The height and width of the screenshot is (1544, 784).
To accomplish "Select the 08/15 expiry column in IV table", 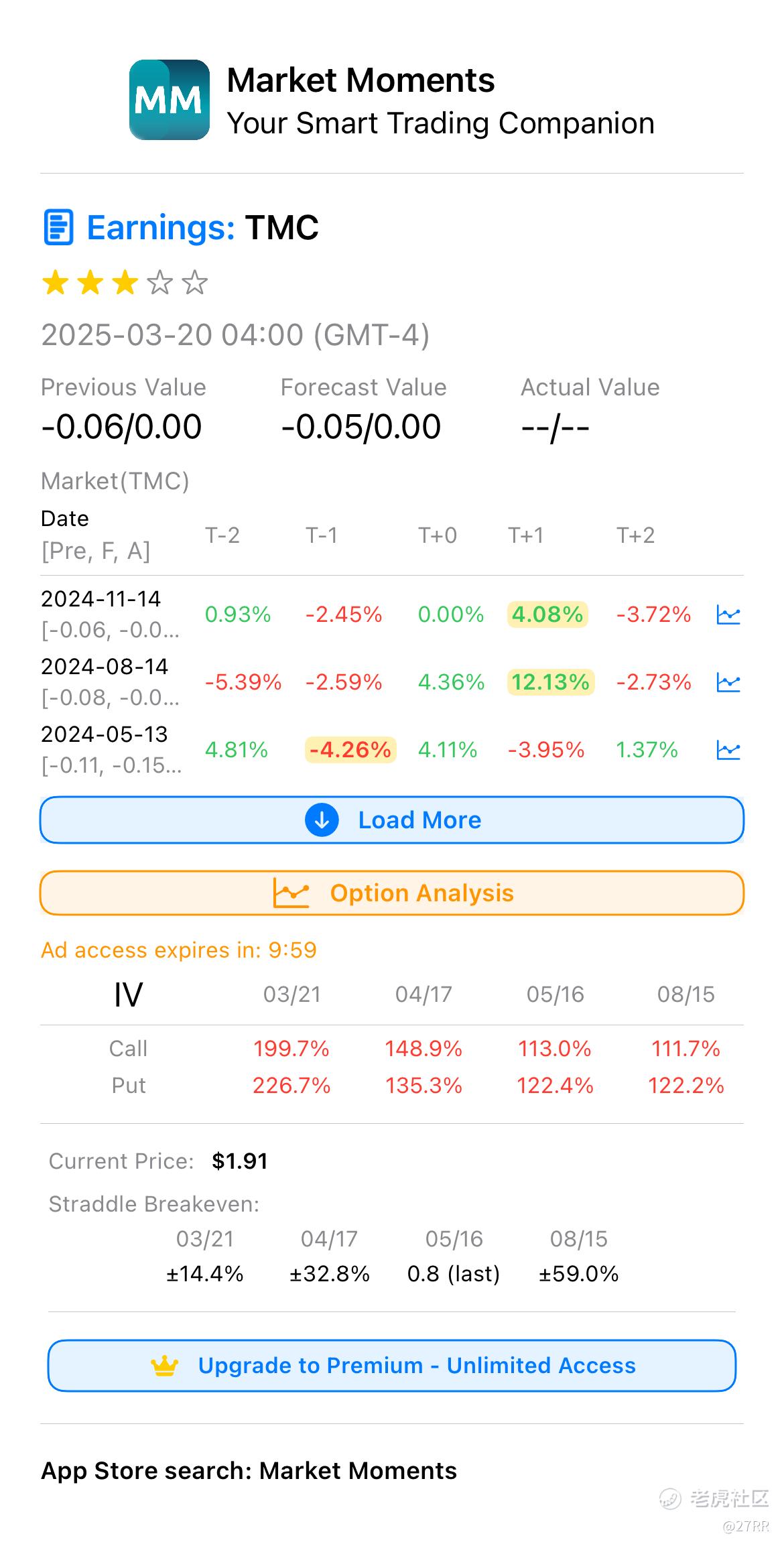I will coord(685,994).
